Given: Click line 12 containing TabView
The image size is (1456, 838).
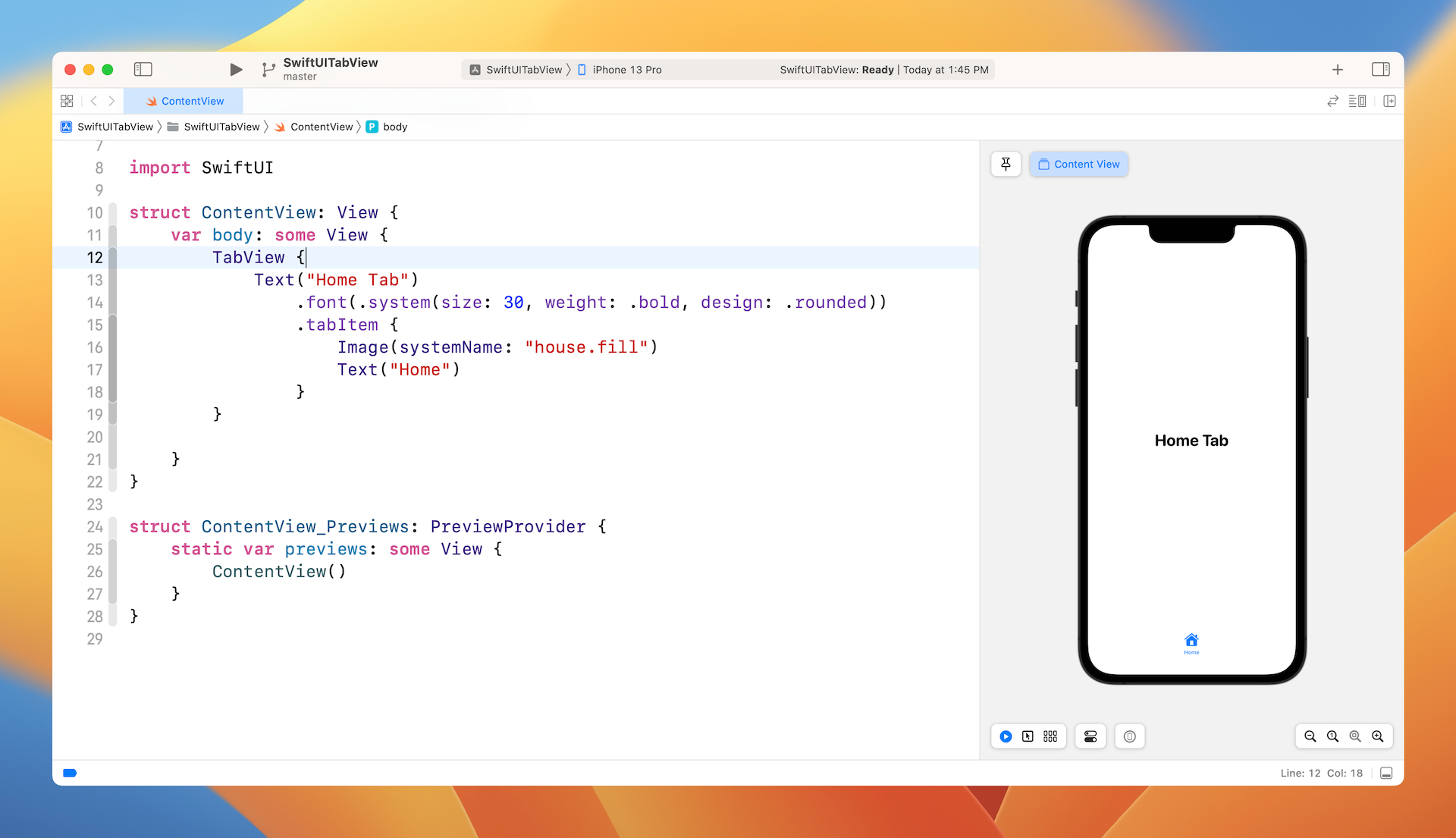Looking at the screenshot, I should click(250, 258).
